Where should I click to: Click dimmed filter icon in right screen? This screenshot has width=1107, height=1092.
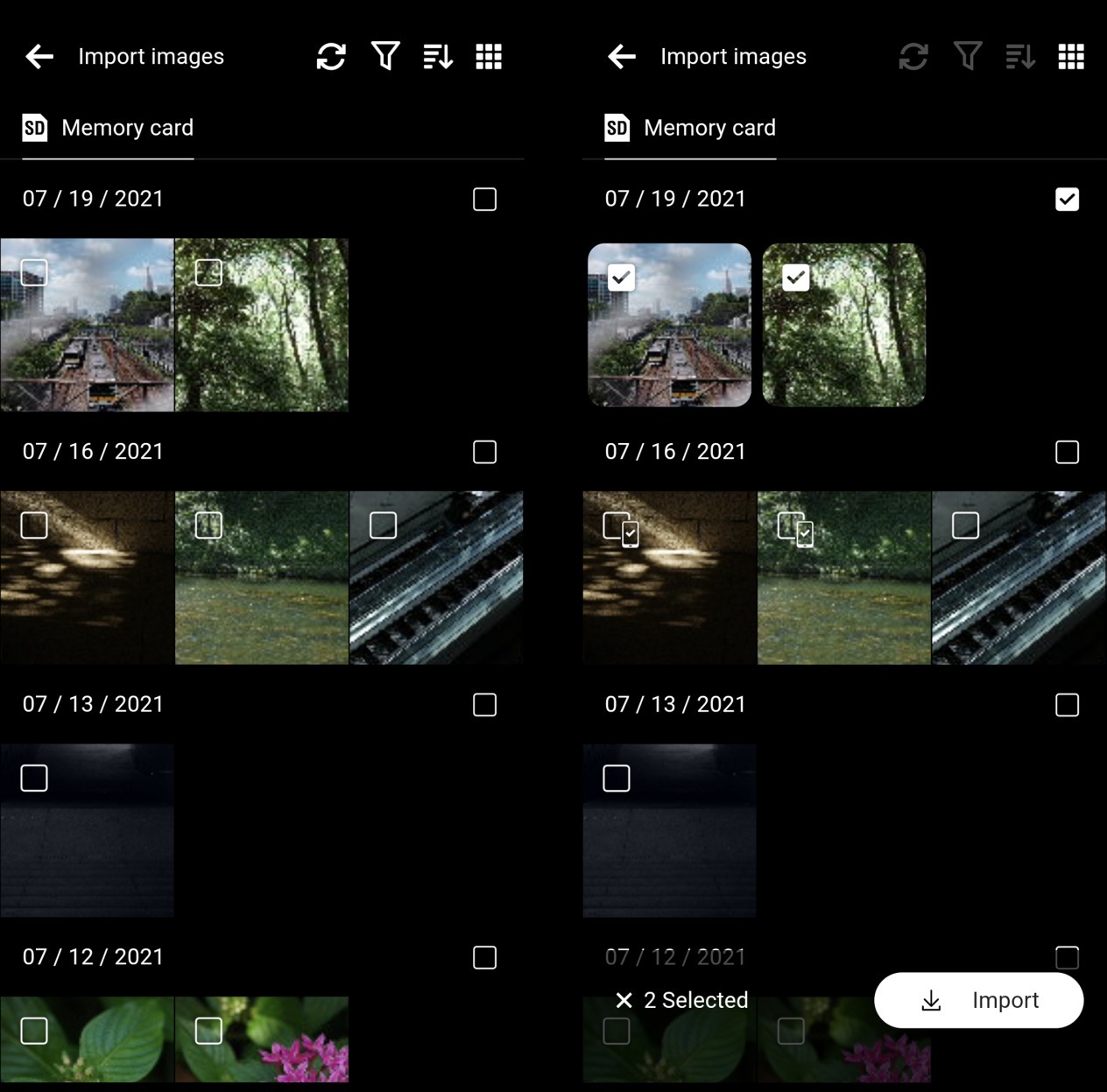tap(968, 57)
